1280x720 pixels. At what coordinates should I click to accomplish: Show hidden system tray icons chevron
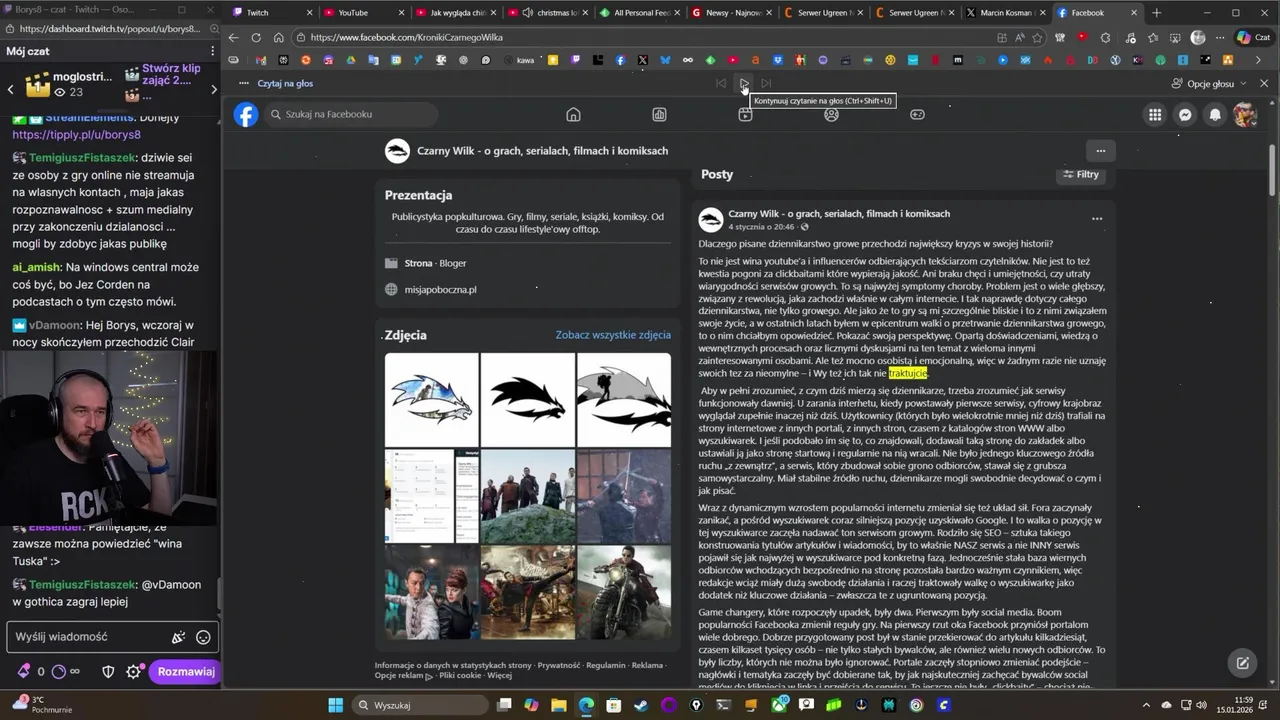(x=1146, y=705)
